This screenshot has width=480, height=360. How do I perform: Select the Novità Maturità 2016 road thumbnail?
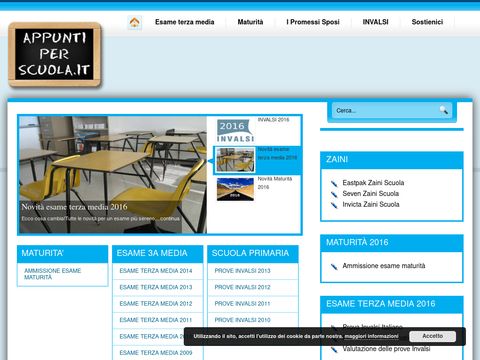tap(235, 189)
